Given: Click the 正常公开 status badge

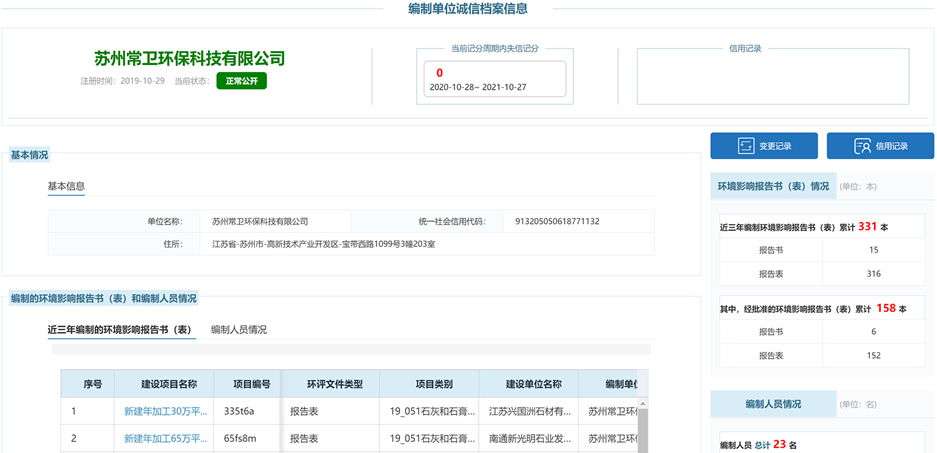Looking at the screenshot, I should click(241, 81).
